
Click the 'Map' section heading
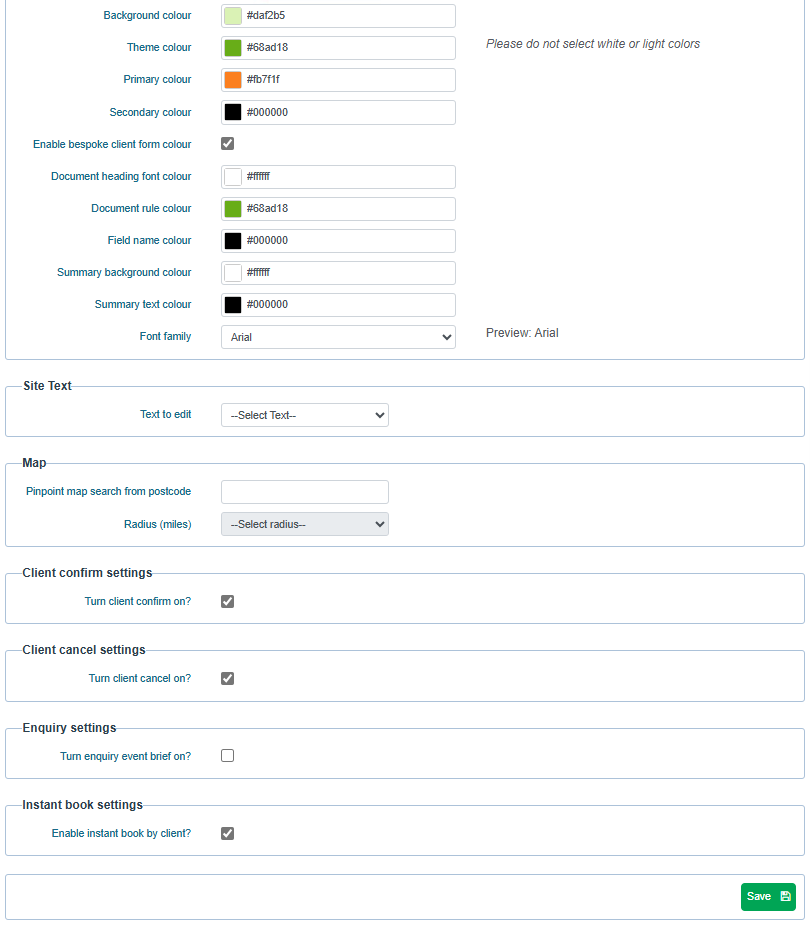tap(34, 462)
